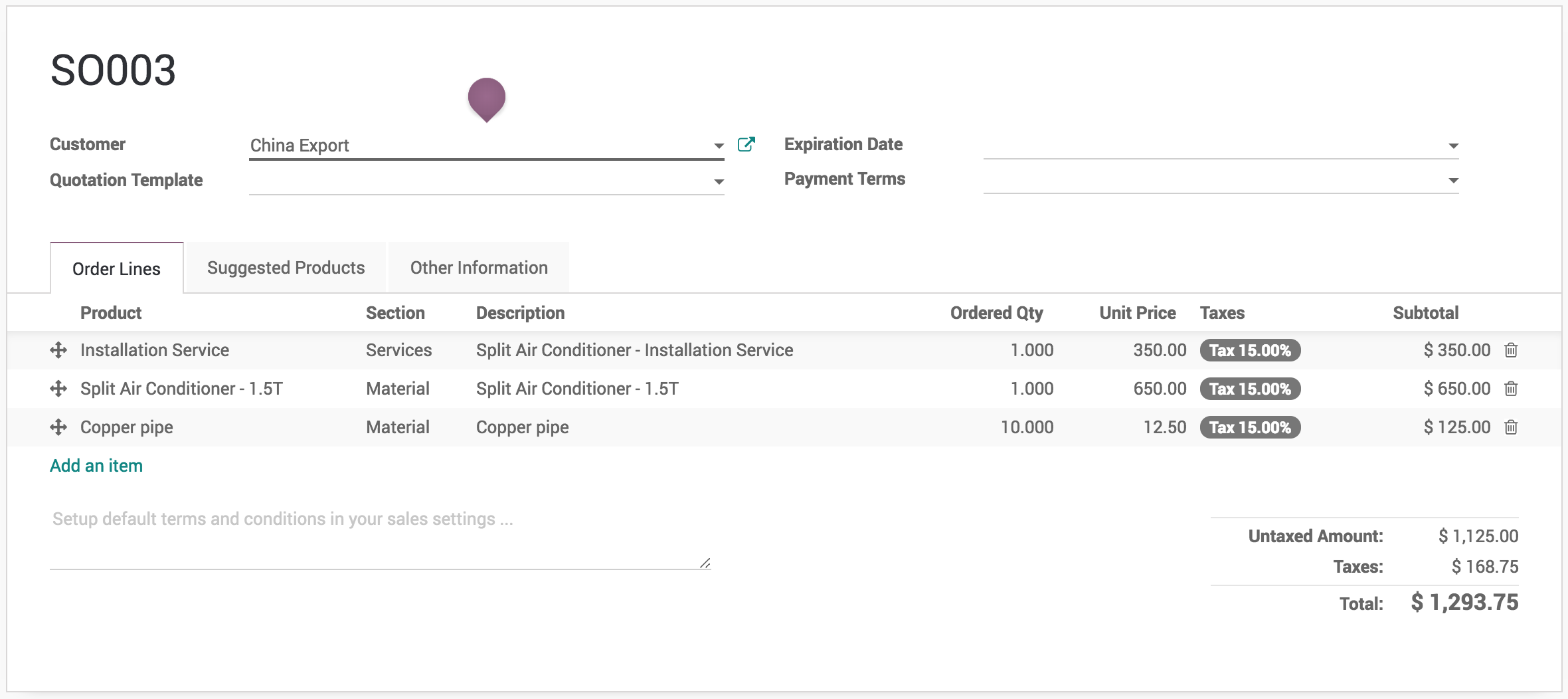Click the Installation Service row drag handle
The width and height of the screenshot is (1568, 699).
tap(58, 350)
